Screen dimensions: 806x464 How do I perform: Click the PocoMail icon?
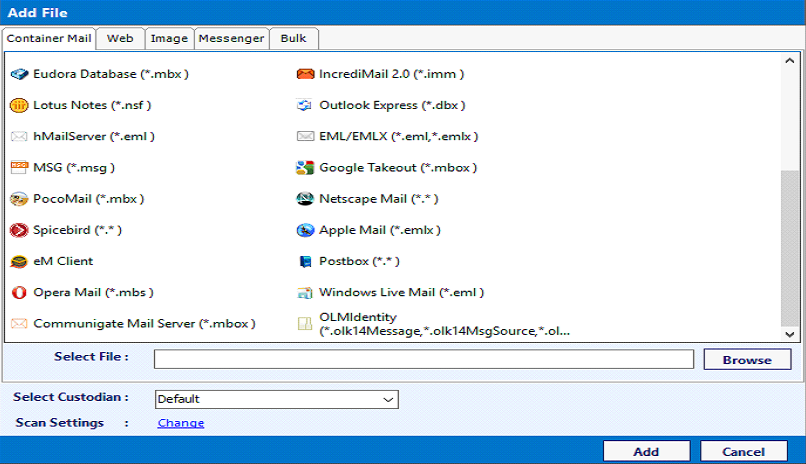click(x=19, y=199)
